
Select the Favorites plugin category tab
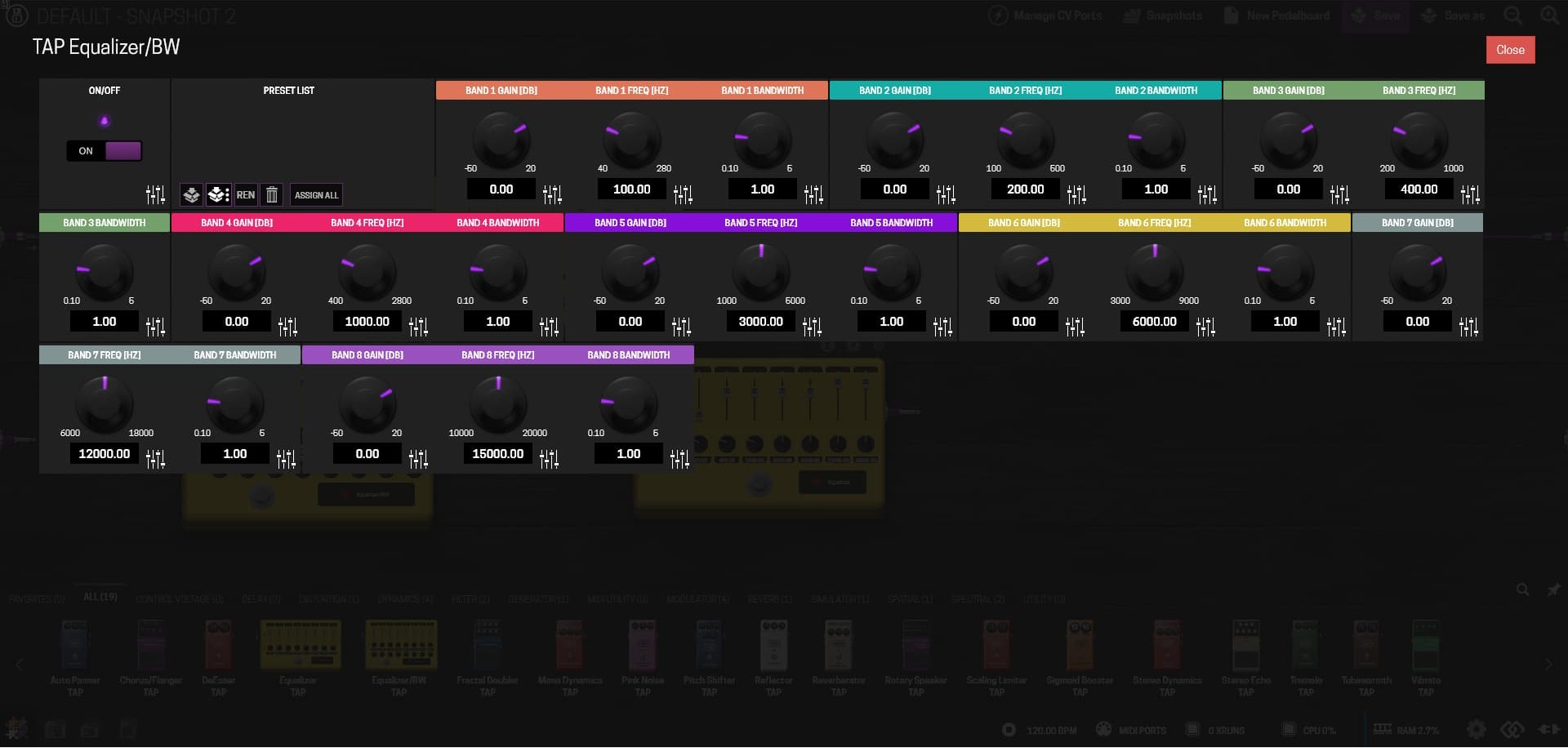coord(37,599)
